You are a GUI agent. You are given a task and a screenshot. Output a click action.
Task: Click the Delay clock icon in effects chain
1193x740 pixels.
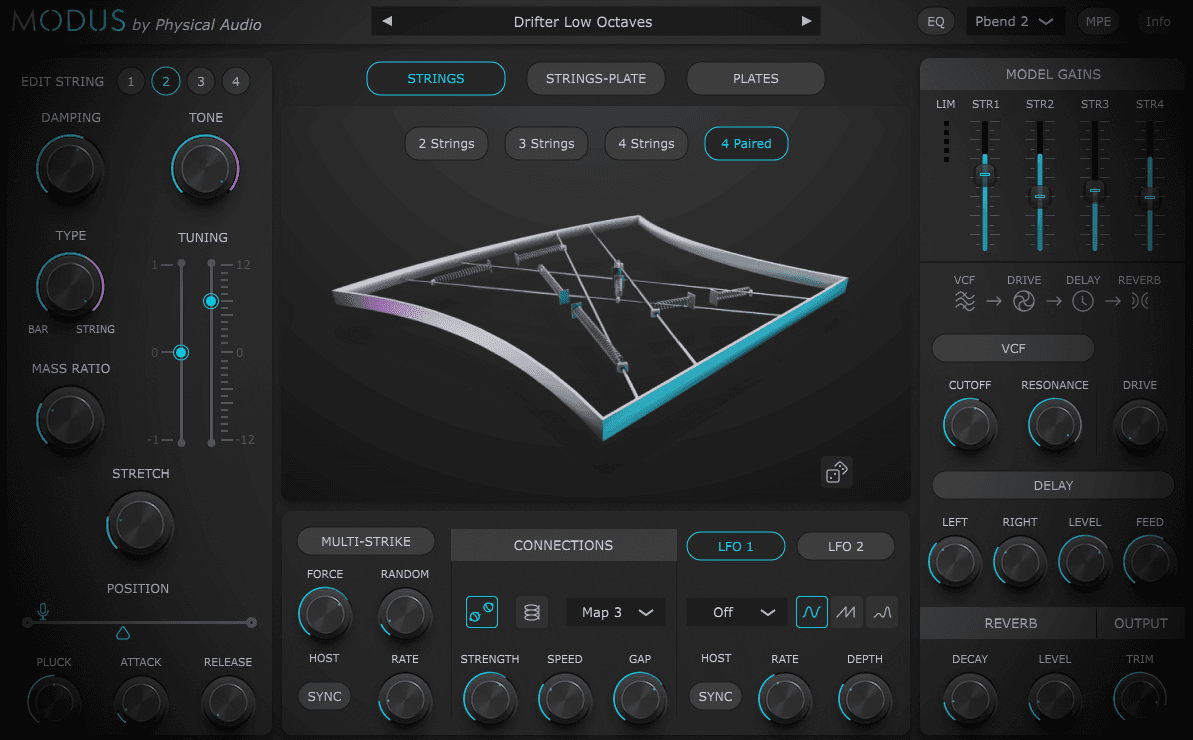pos(1083,301)
